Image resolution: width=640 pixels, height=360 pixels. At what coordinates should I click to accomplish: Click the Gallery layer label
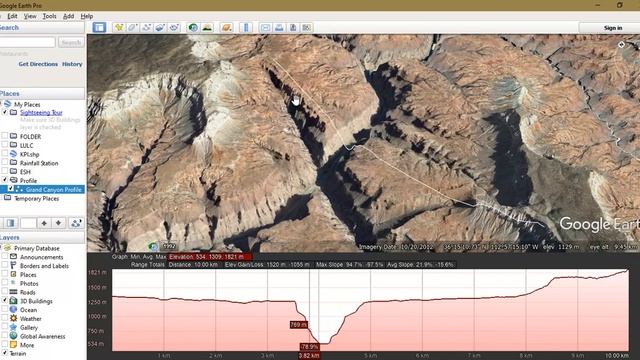click(29, 327)
